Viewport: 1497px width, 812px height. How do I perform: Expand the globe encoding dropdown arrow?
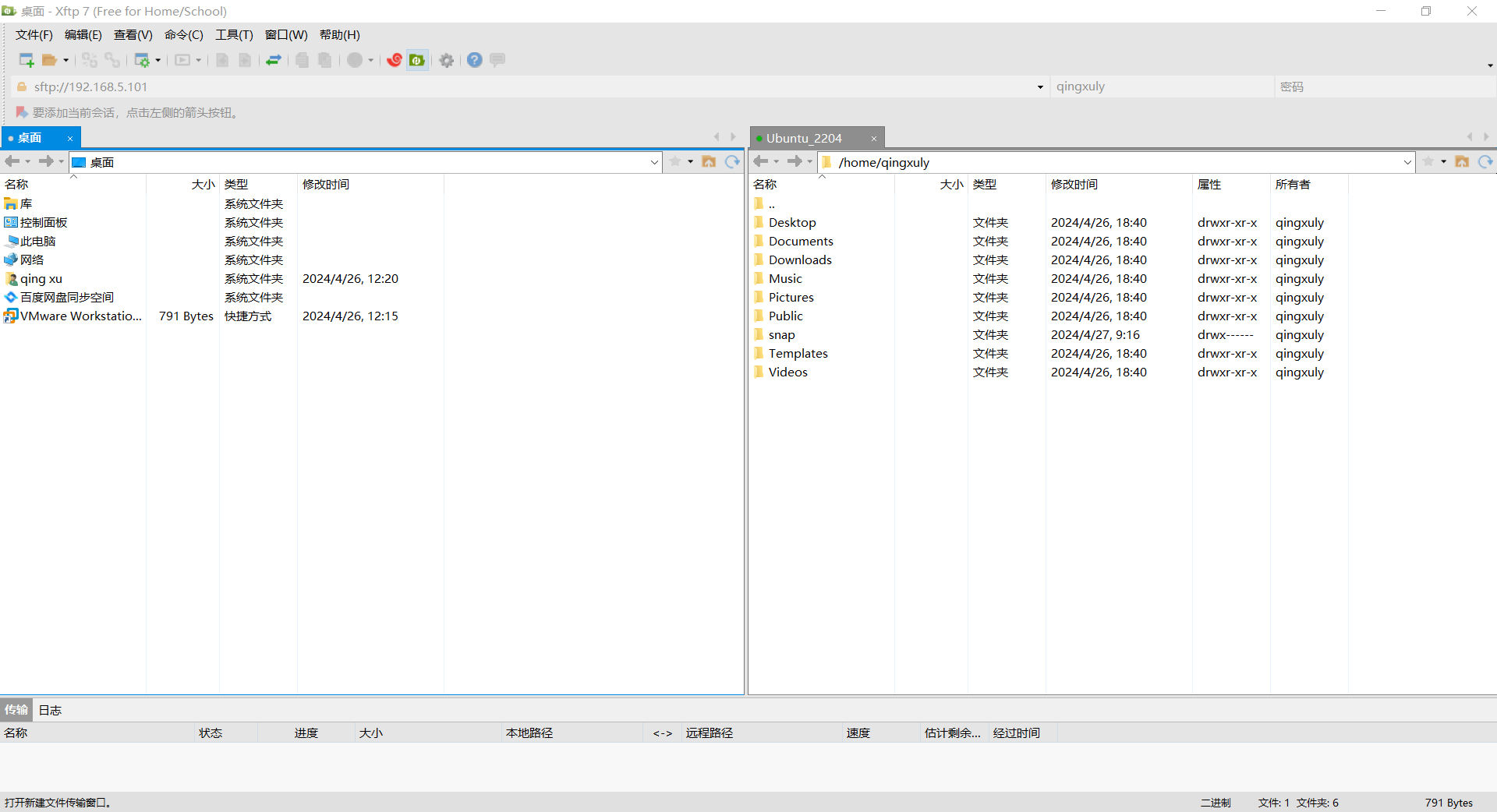pos(371,60)
